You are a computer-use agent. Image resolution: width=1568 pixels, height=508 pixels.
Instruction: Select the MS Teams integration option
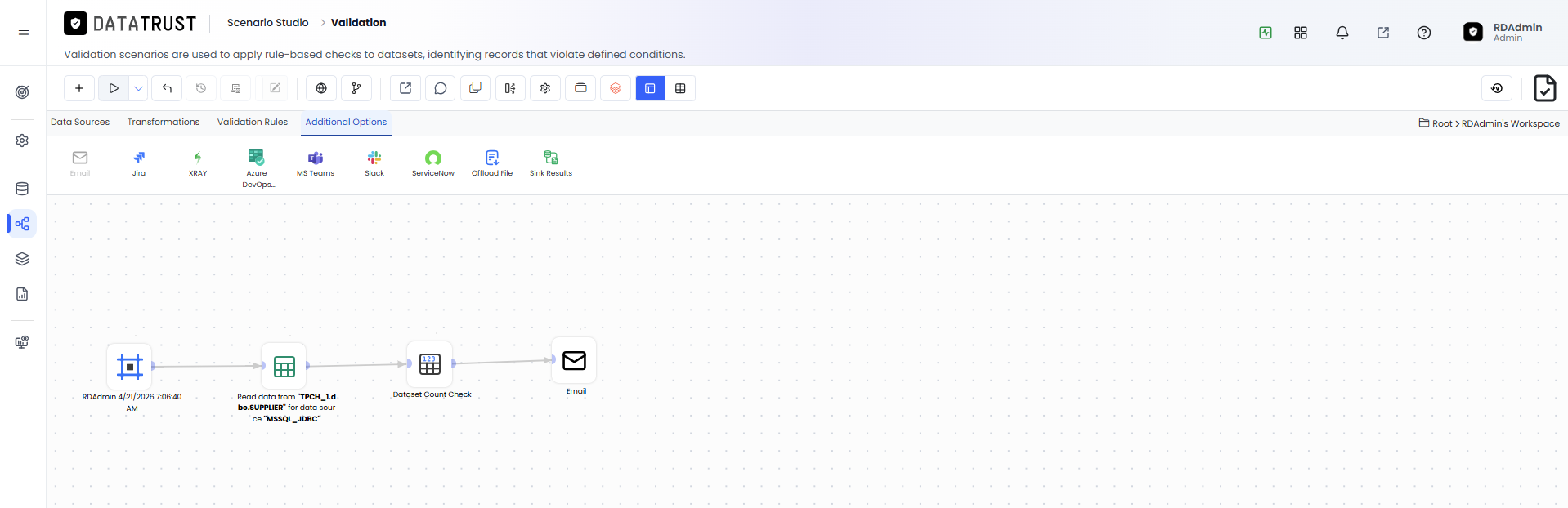click(x=316, y=163)
